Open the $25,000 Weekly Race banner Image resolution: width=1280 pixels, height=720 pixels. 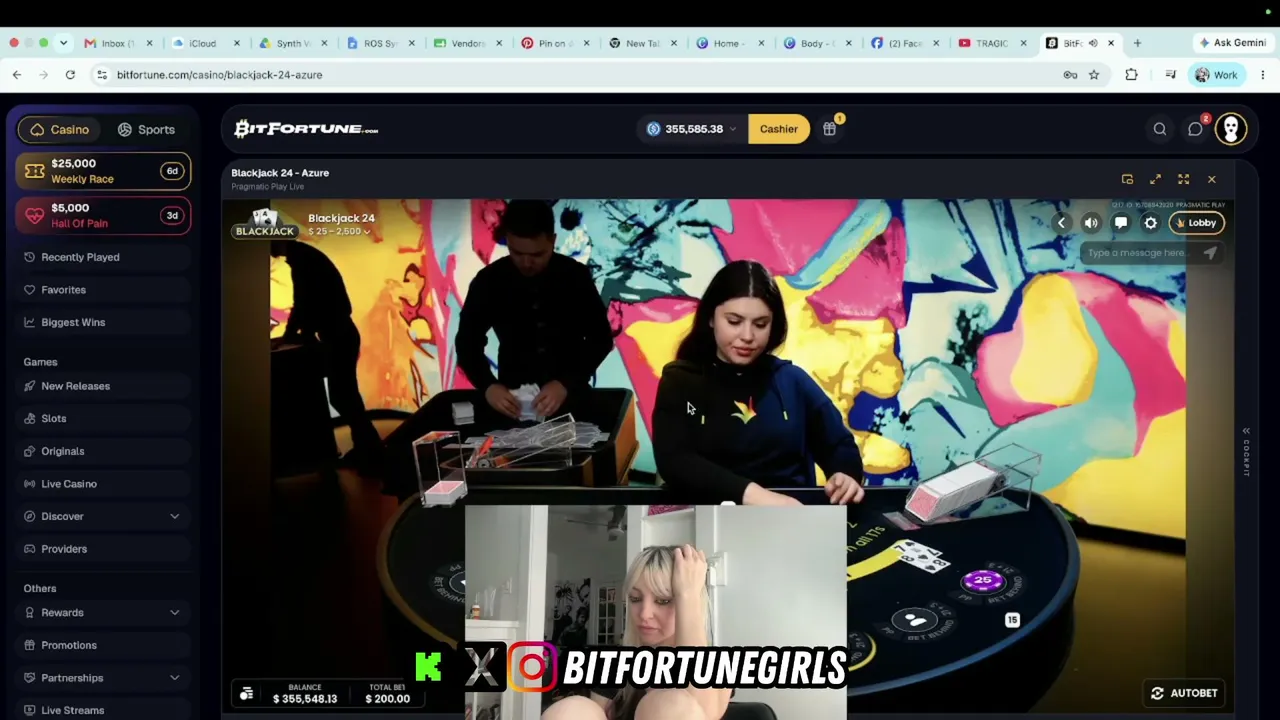(x=104, y=171)
